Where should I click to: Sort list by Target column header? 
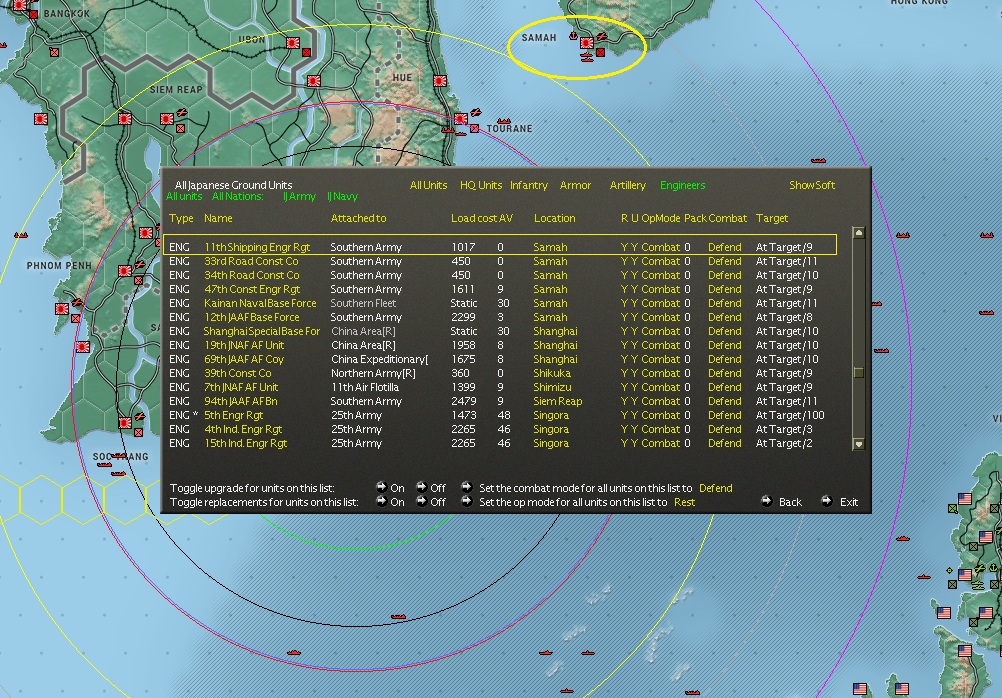pos(772,218)
